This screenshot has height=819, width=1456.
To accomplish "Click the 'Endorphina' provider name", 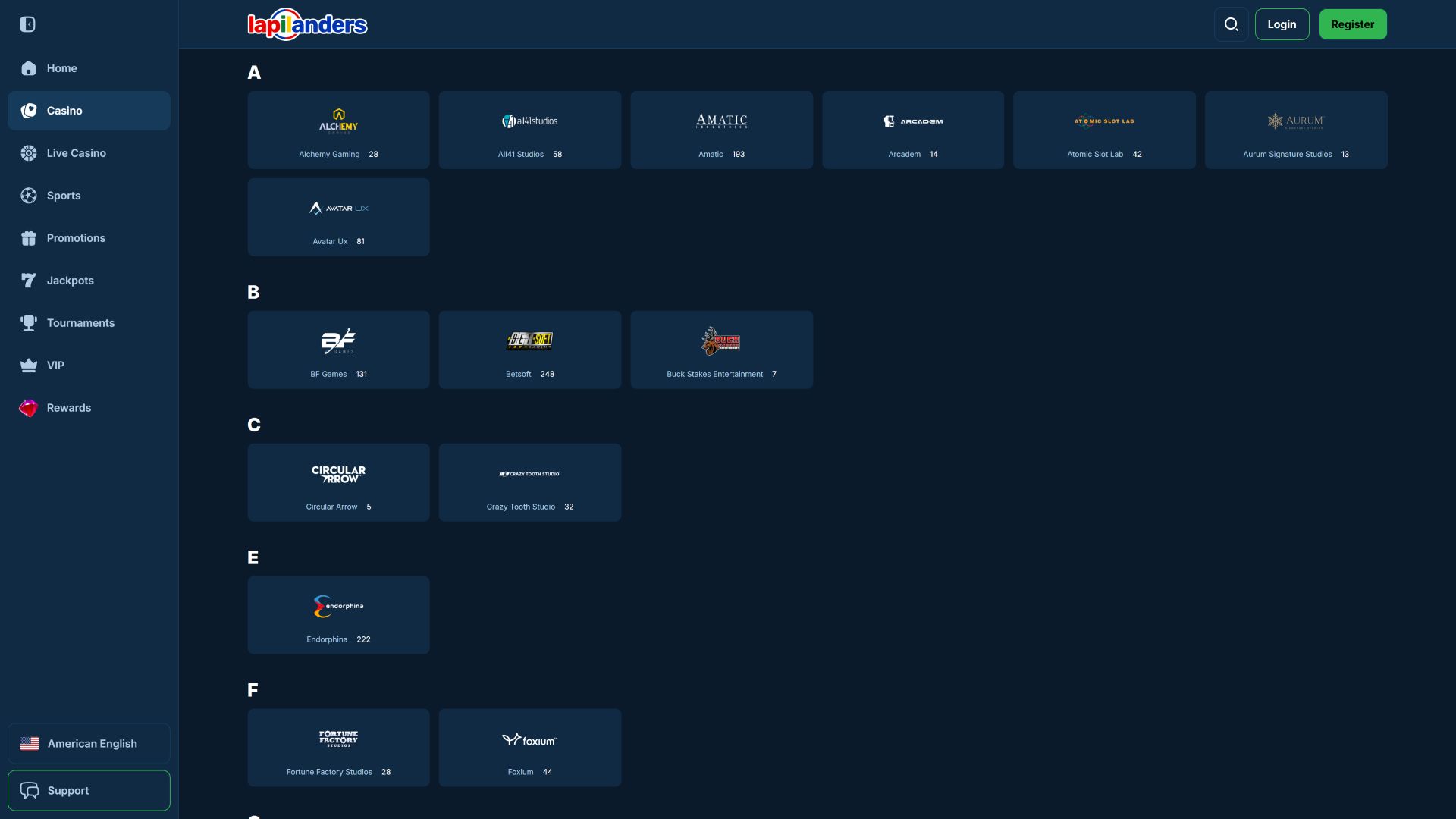I will (x=327, y=640).
